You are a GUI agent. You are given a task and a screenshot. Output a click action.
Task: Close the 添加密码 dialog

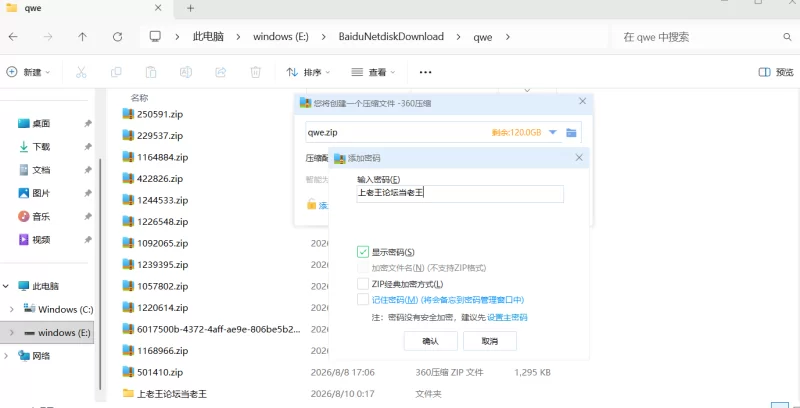pyautogui.click(x=579, y=158)
